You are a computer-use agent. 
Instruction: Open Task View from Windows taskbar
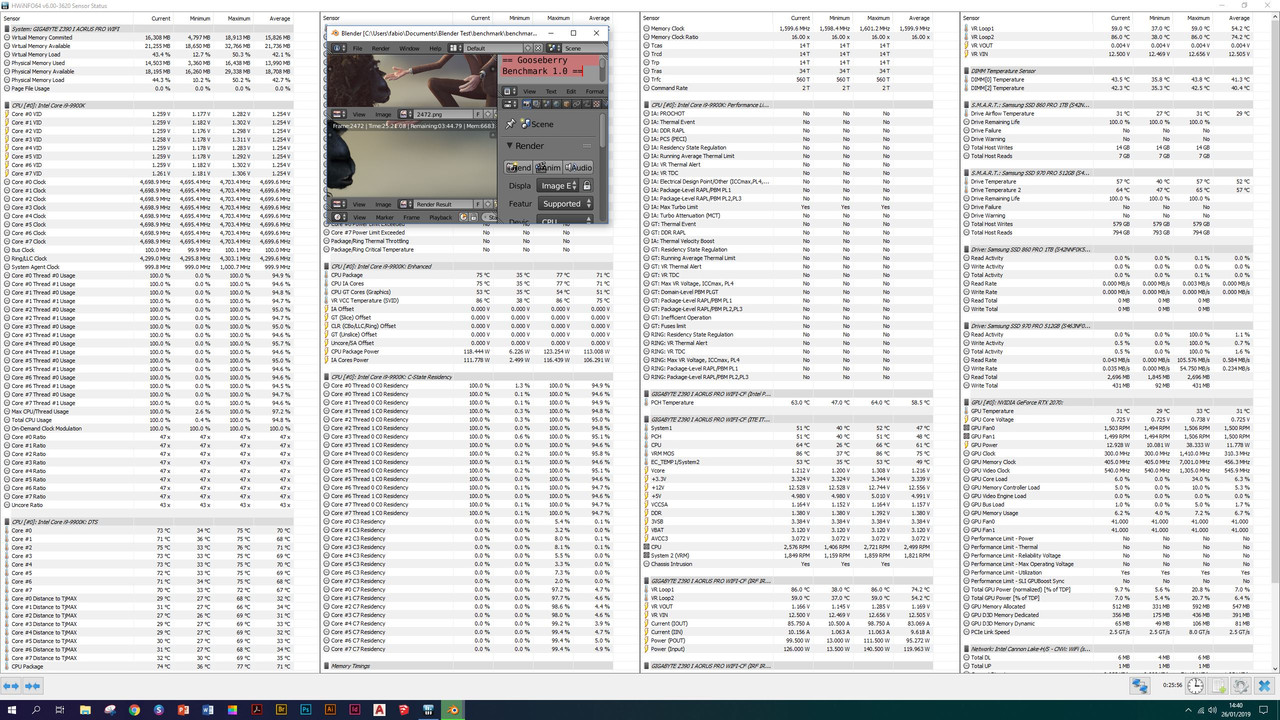[60, 710]
